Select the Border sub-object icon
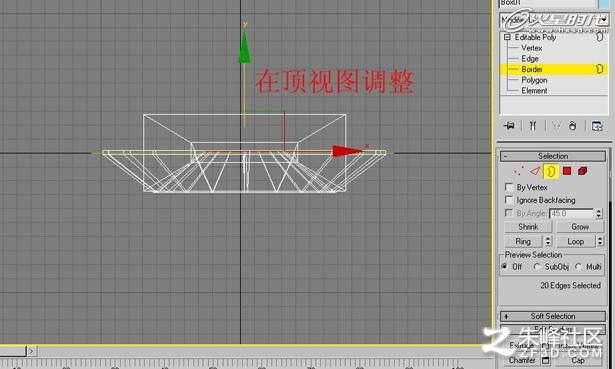 click(551, 171)
